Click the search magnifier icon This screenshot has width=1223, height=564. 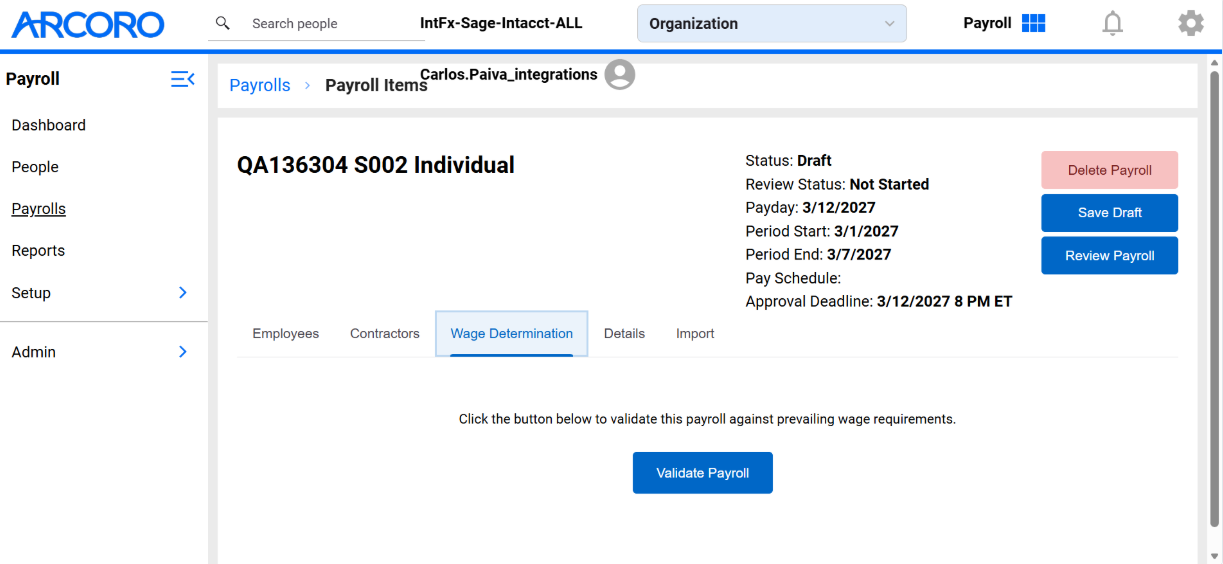223,23
